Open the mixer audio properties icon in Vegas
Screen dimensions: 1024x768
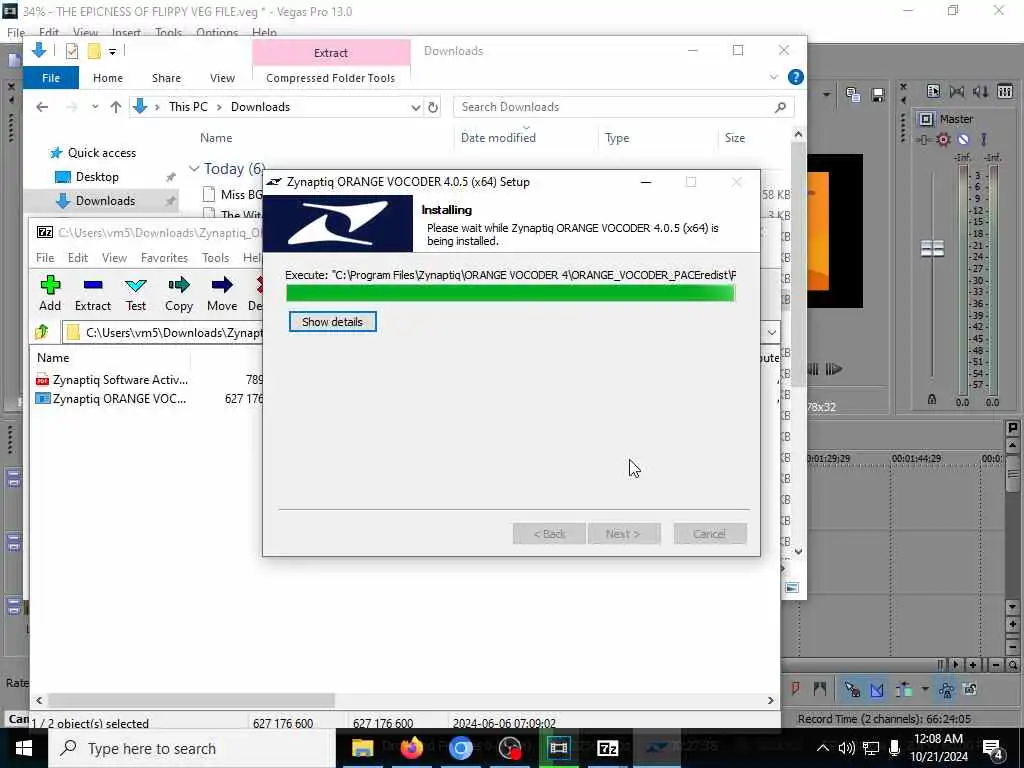(x=933, y=91)
